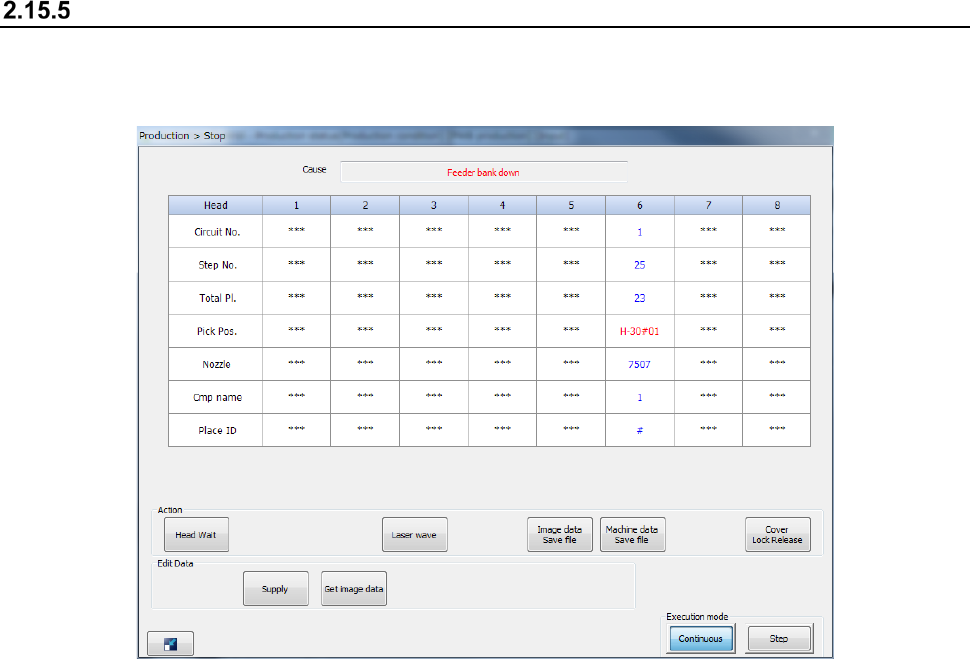Click Circuit No. value 1 for head 6

coord(640,232)
